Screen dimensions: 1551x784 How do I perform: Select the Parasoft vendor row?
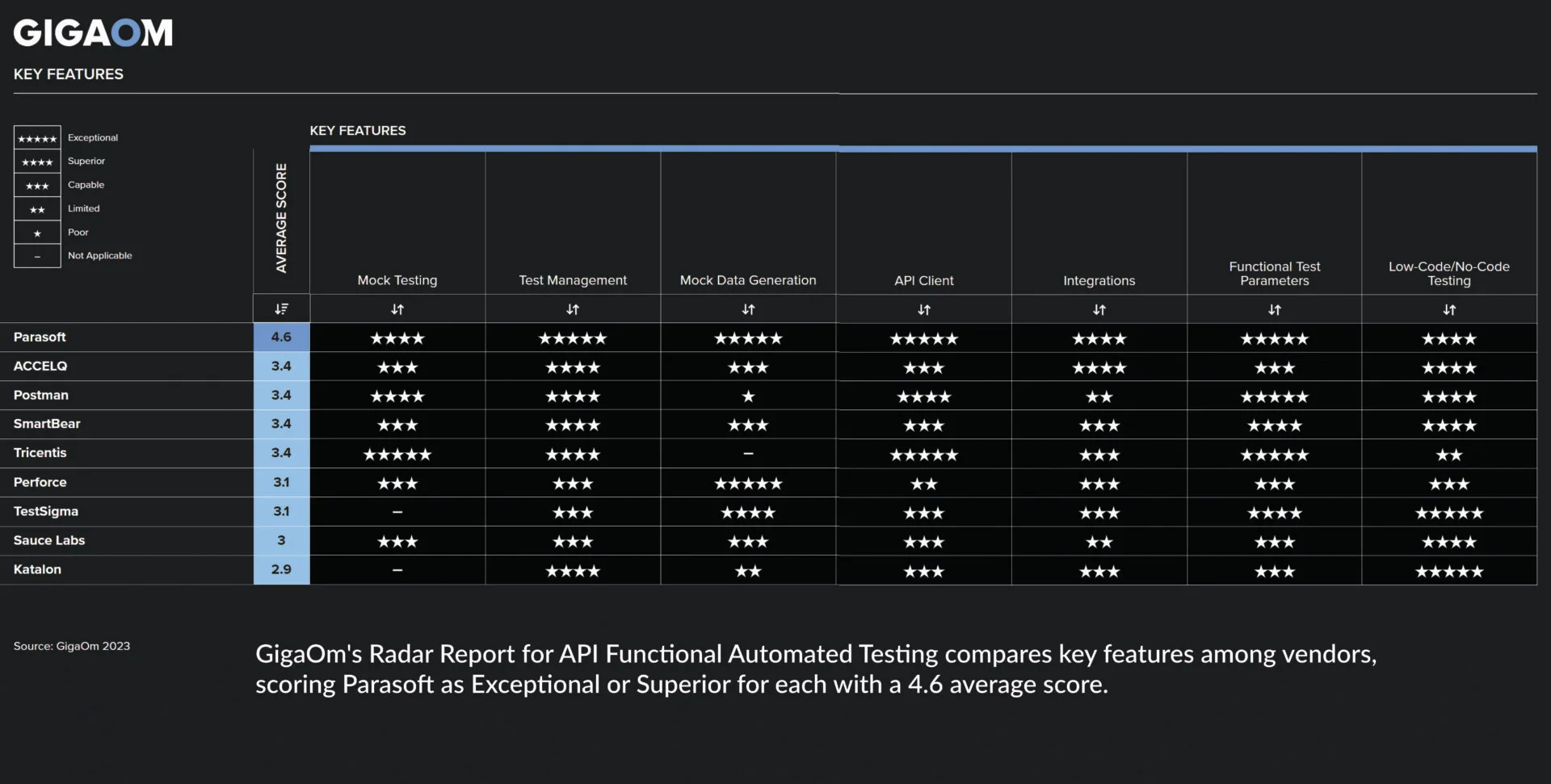point(40,337)
